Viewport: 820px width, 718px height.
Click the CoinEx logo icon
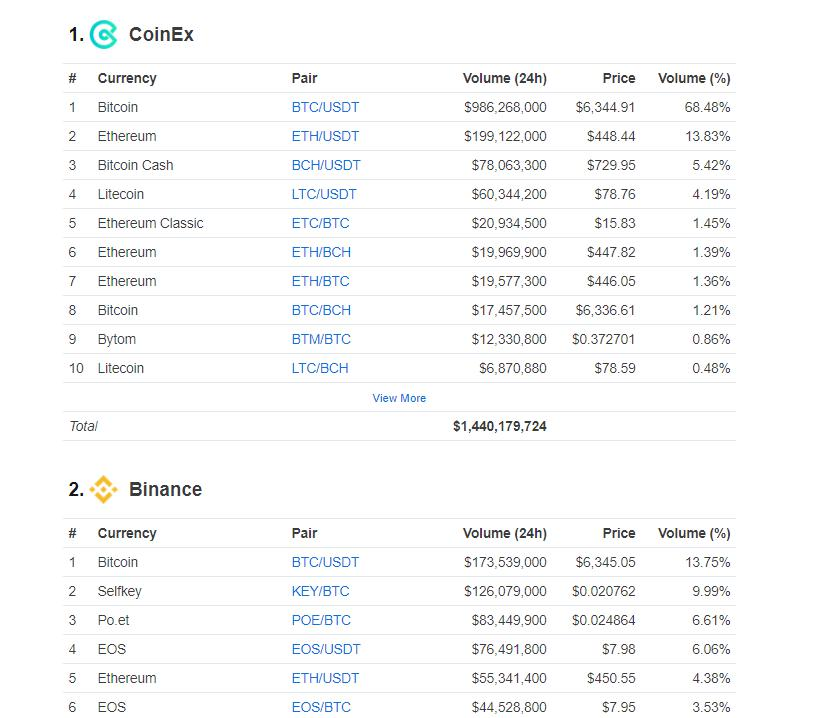[x=104, y=35]
